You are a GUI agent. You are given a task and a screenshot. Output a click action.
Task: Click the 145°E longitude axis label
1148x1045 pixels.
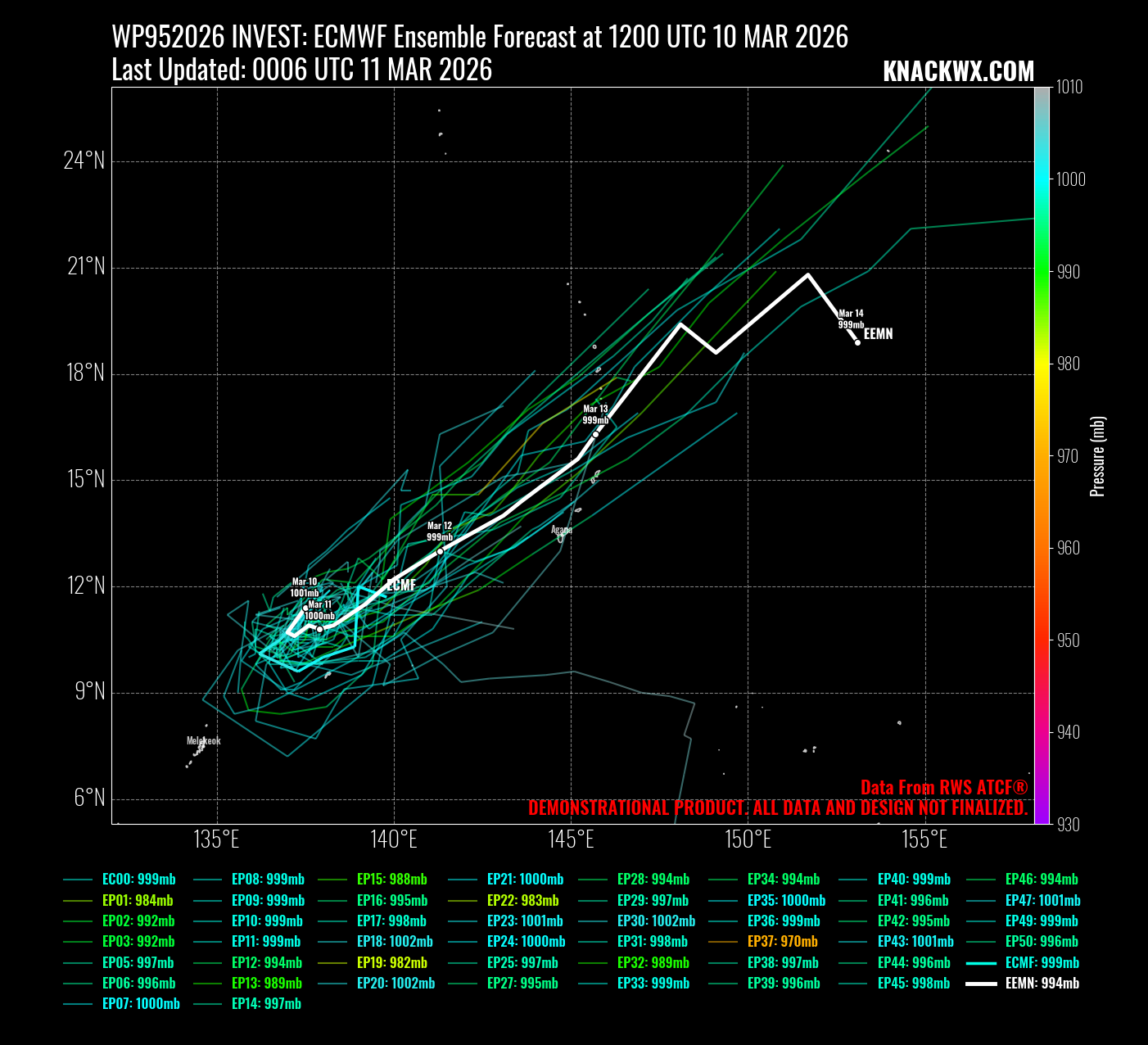pos(571,840)
